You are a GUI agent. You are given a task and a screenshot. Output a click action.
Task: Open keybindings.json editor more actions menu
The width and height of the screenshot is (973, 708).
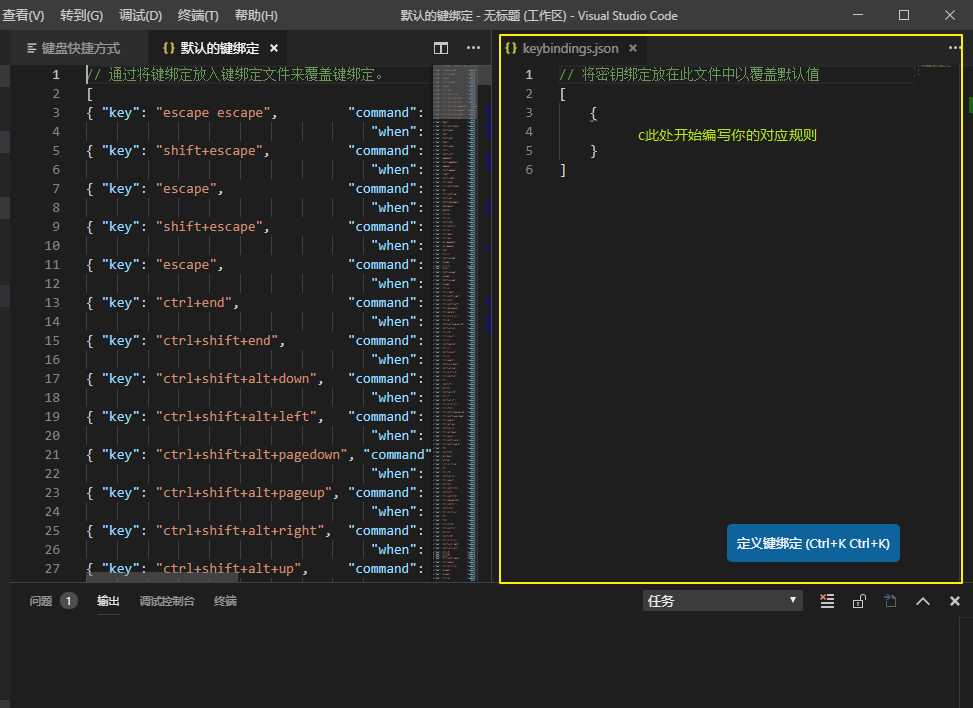point(954,48)
